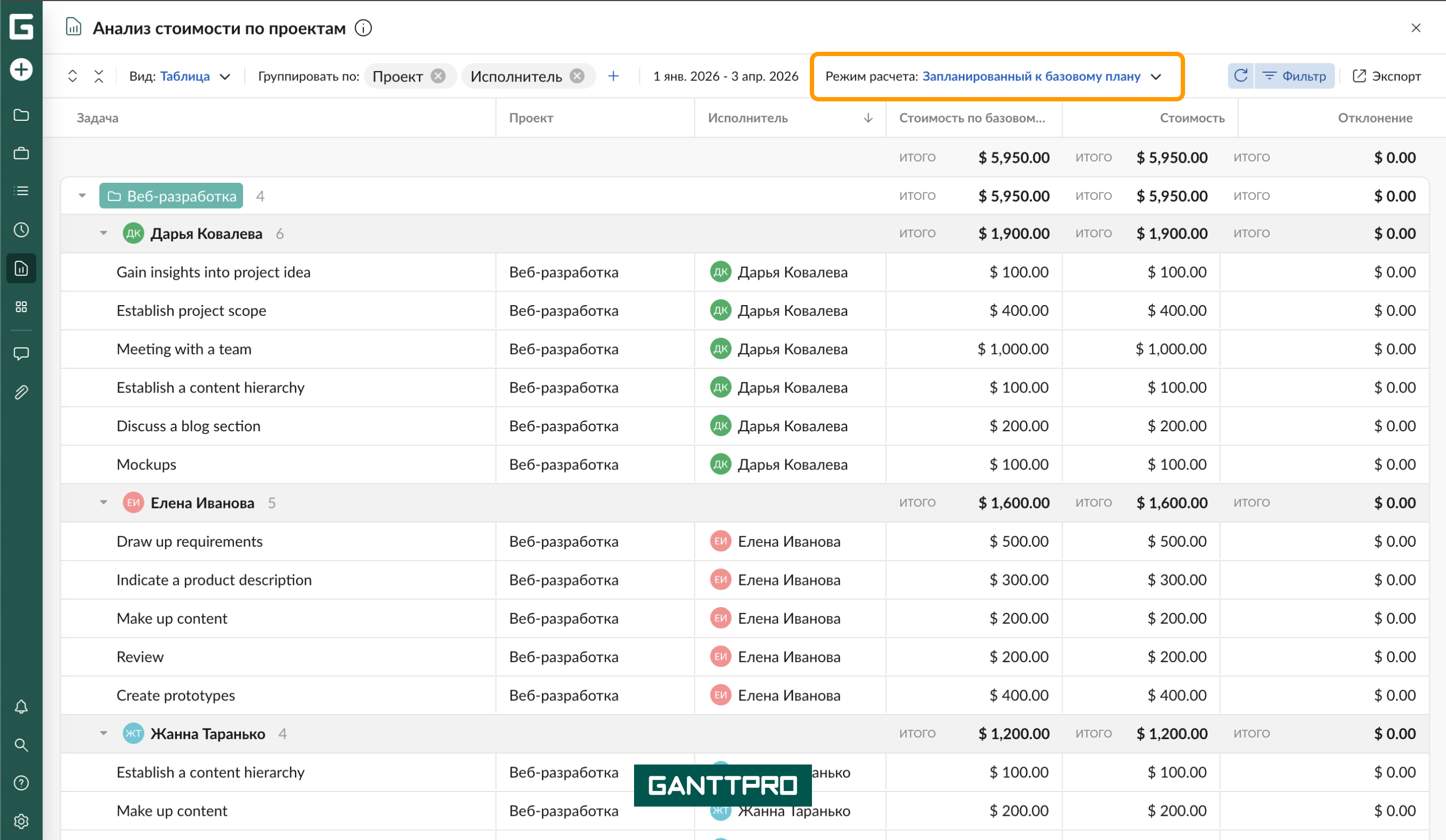Collapse the Дарья Ковалева group

104,233
